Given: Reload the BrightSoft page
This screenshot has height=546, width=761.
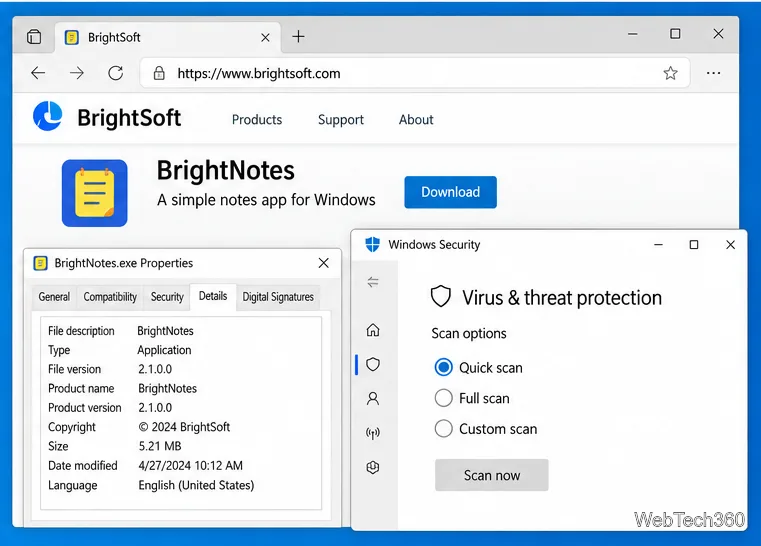Looking at the screenshot, I should pos(116,73).
